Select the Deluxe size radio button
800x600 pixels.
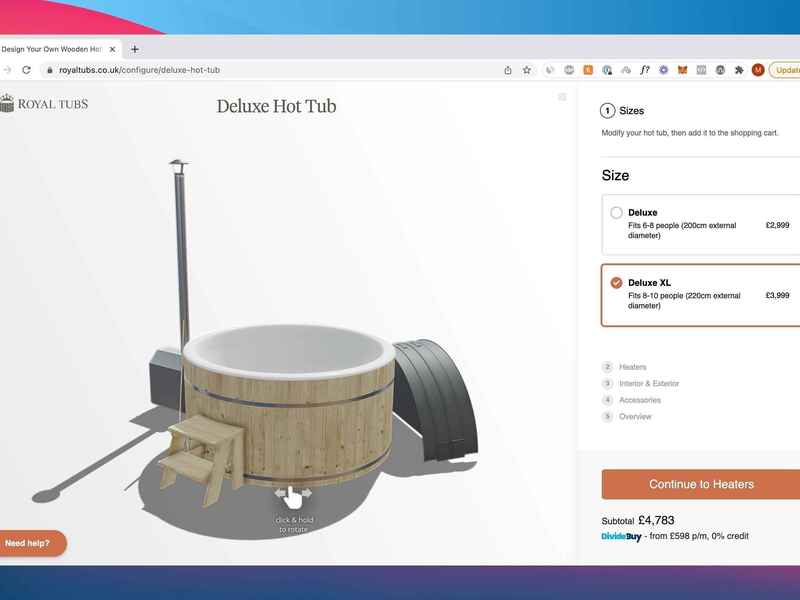point(616,212)
